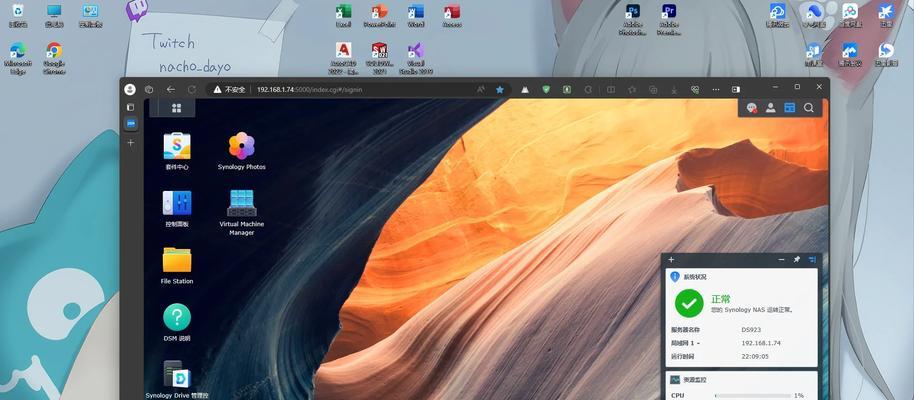This screenshot has height=400, width=914.
Task: Select the Recycle Bin desktop icon
Action: click(18, 16)
